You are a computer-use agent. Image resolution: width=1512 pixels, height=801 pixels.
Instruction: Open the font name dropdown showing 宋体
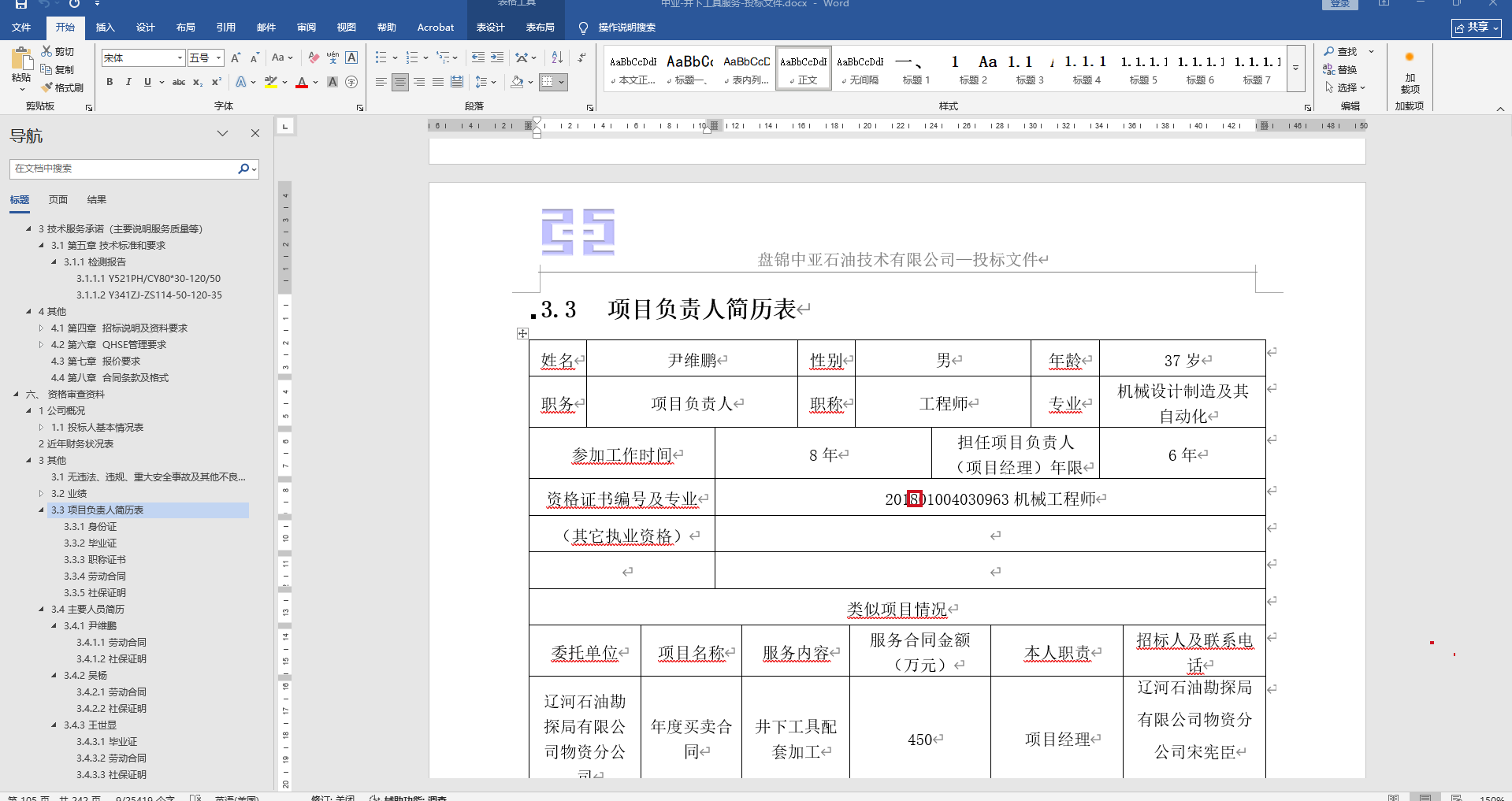click(x=180, y=57)
